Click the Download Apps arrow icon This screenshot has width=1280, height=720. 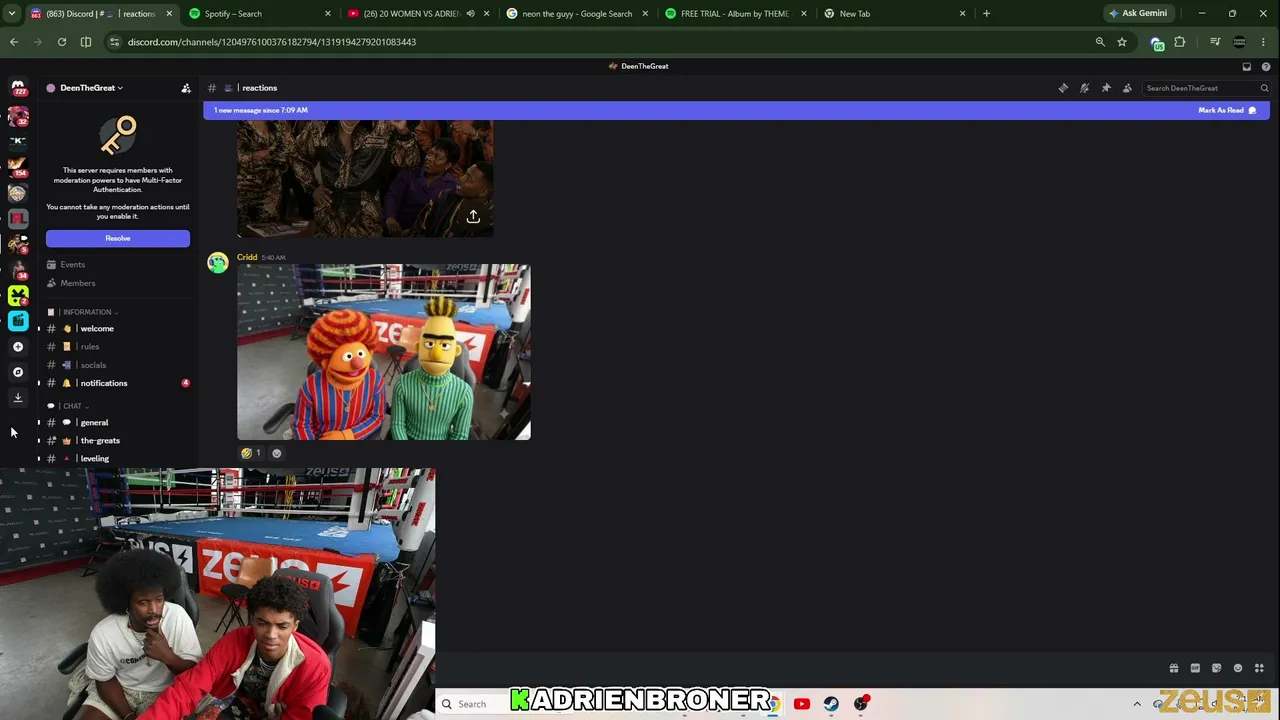tap(18, 397)
